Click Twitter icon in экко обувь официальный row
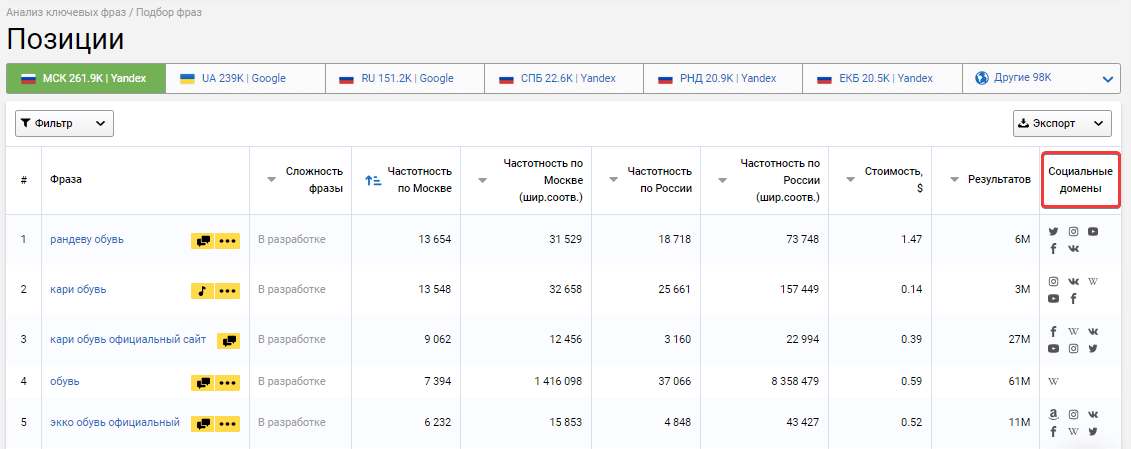 pos(1093,432)
